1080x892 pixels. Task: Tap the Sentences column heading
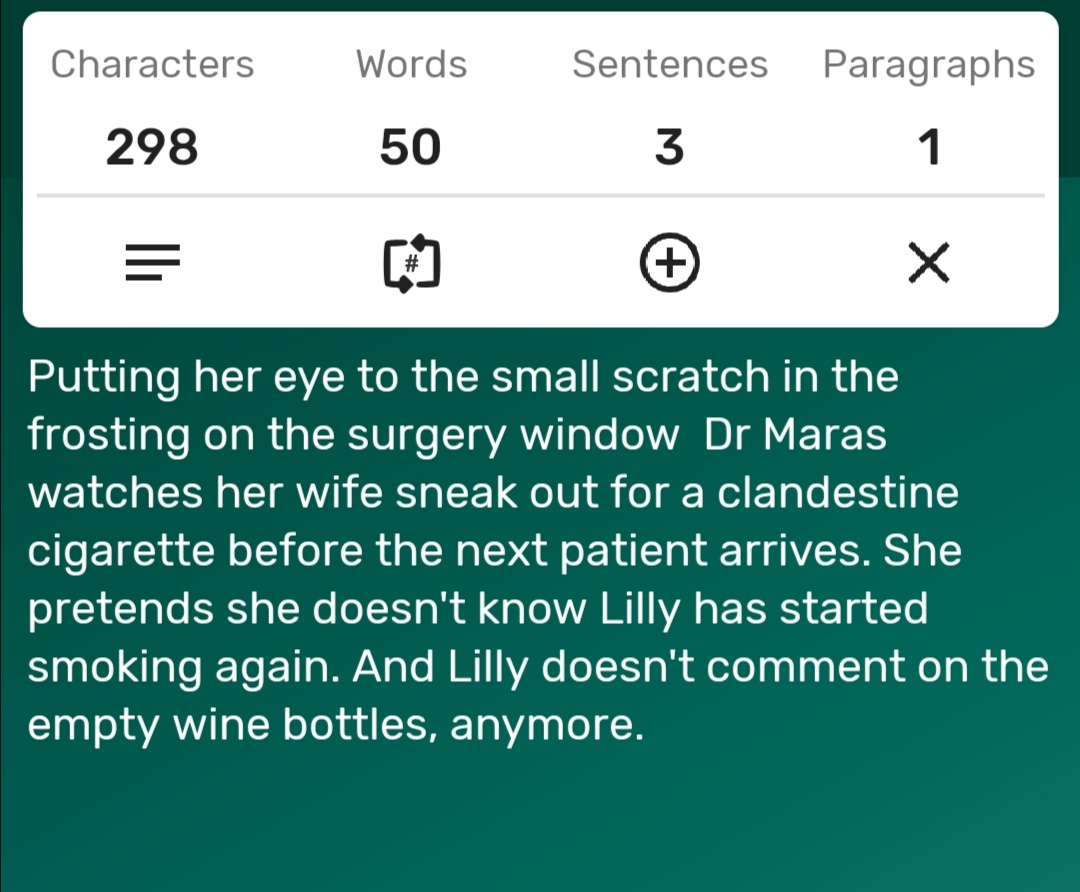(x=669, y=64)
